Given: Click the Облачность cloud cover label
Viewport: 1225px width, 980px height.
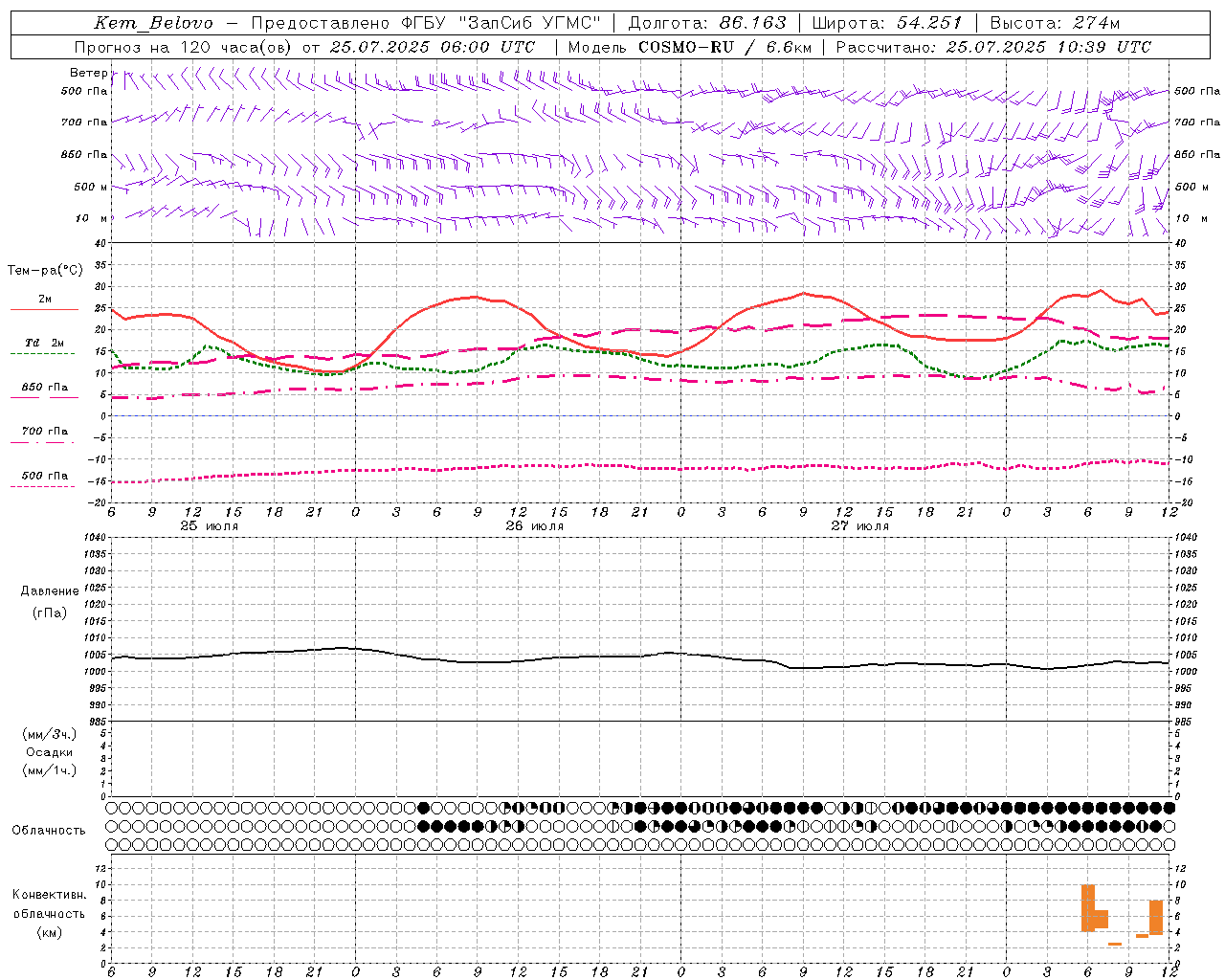Looking at the screenshot, I should point(49,830).
